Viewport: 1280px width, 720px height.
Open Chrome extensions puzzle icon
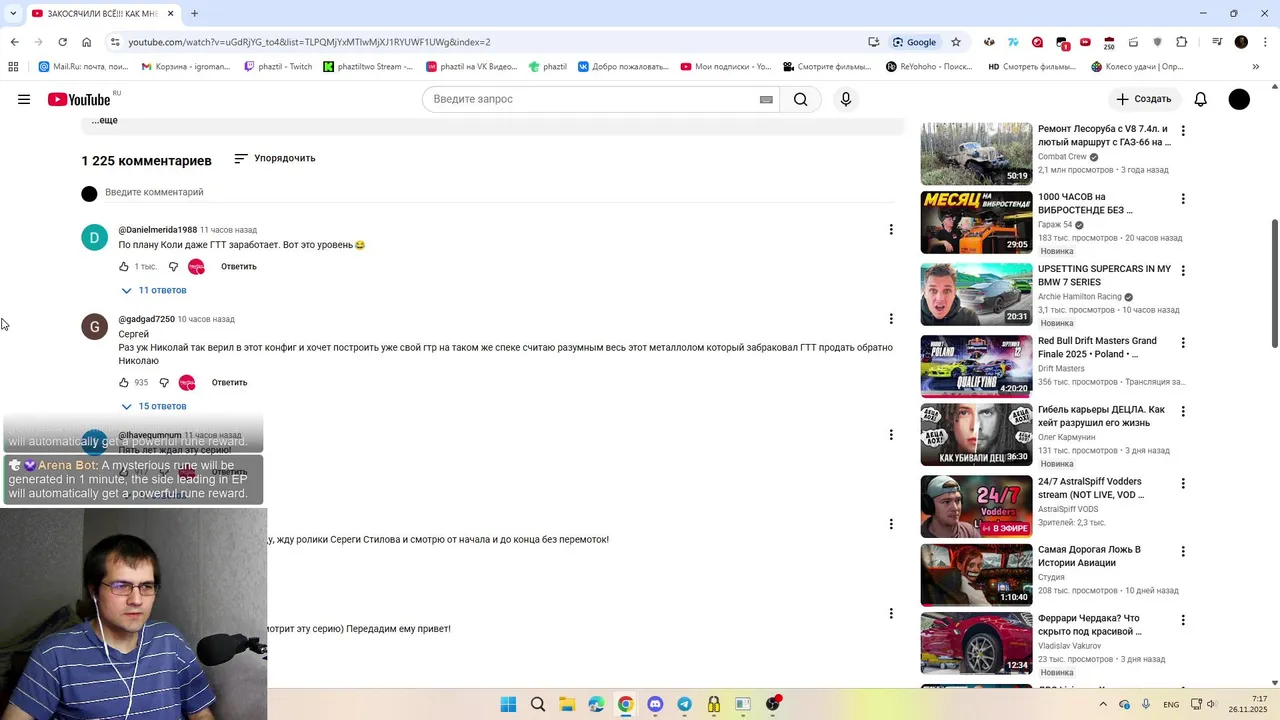coord(1181,42)
